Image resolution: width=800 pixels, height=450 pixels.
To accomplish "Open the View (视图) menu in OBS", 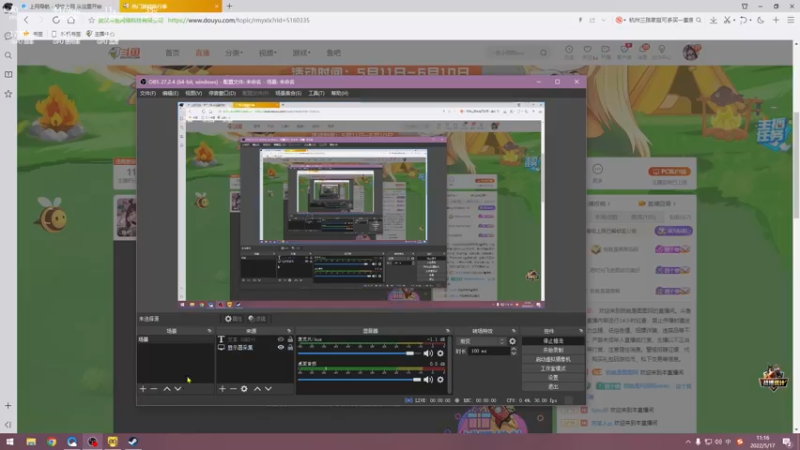I will tap(193, 93).
